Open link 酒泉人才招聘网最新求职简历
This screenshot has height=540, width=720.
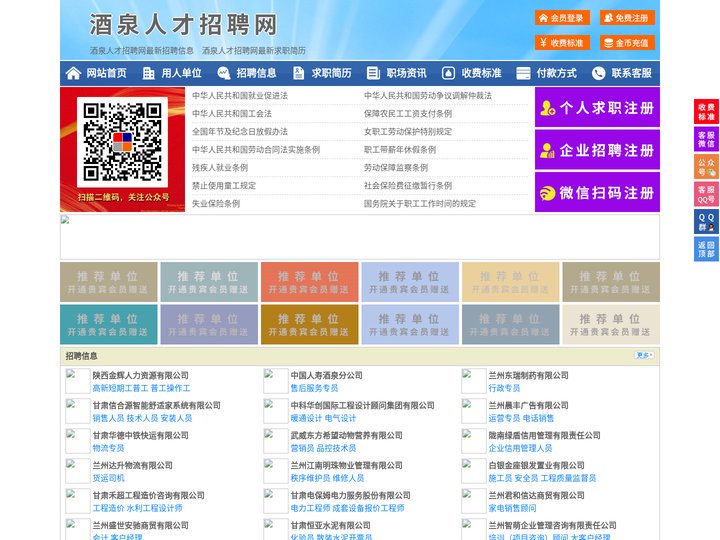click(254, 51)
